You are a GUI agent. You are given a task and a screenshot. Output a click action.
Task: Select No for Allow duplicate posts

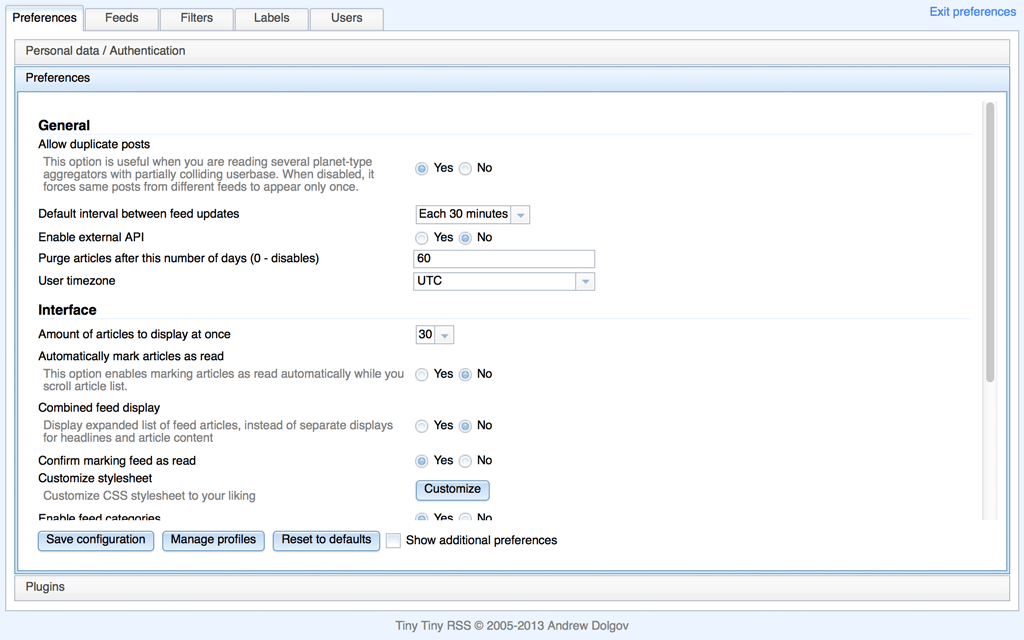(x=466, y=169)
